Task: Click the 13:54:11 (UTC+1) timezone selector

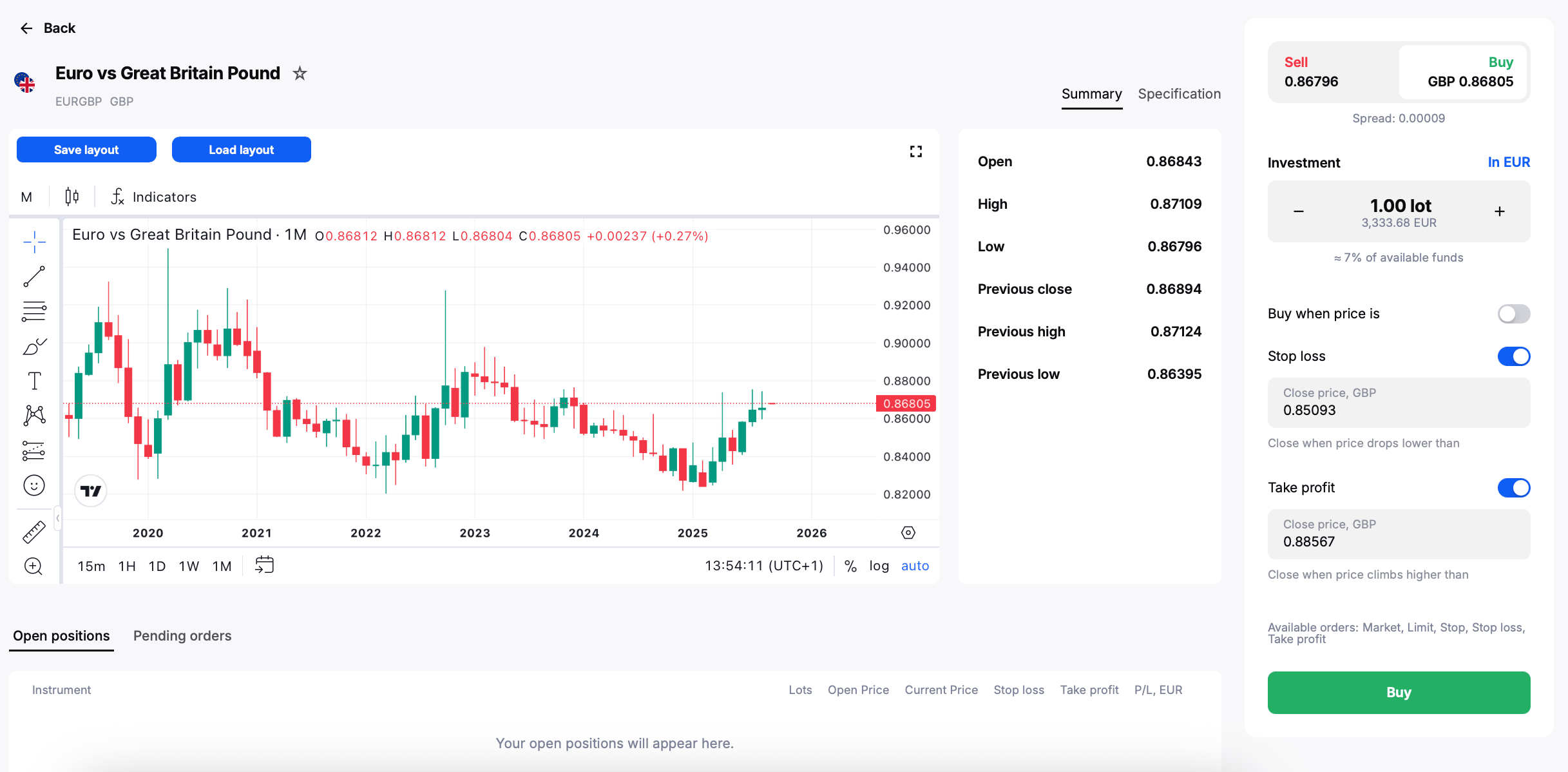Action: [764, 566]
